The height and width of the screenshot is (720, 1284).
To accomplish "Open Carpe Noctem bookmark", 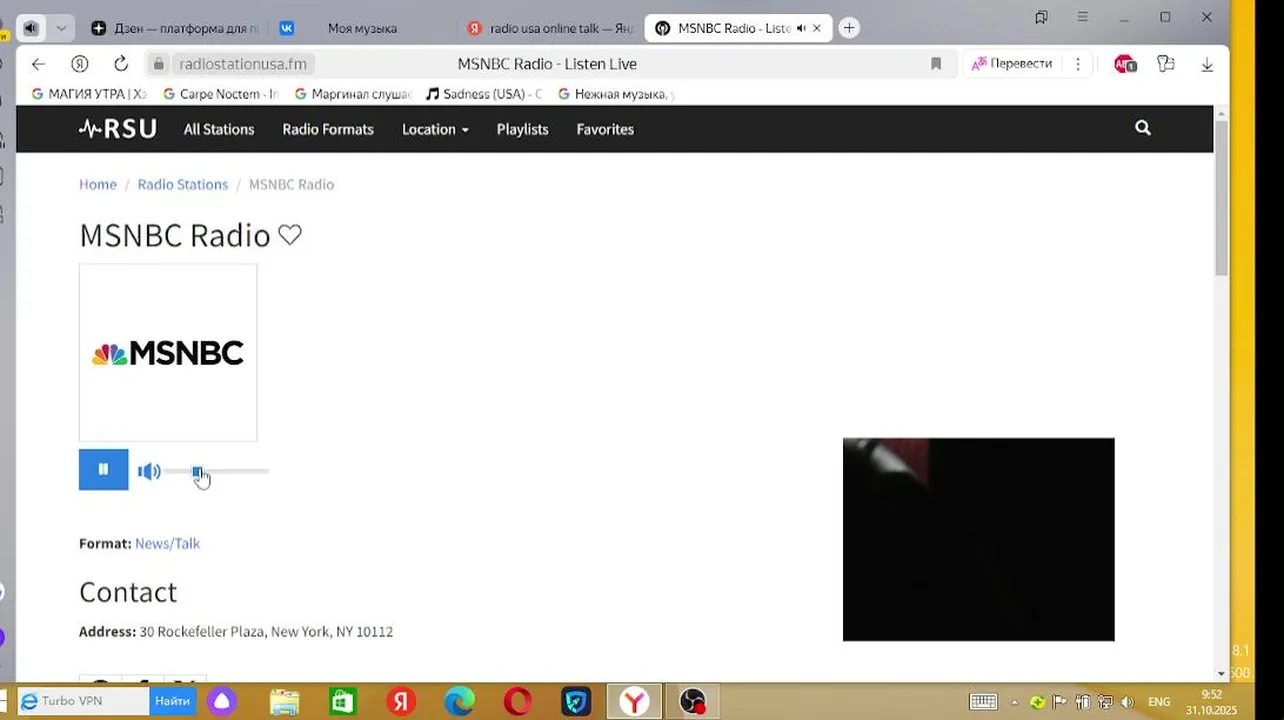I will pos(220,94).
